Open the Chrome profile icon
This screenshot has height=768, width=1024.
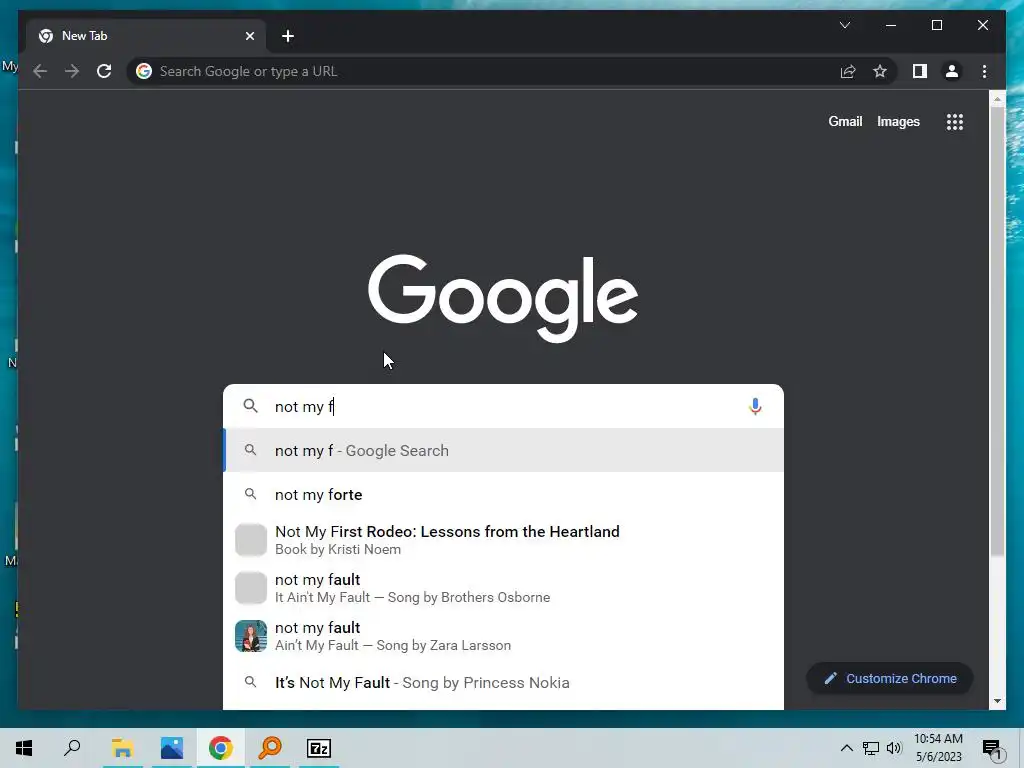[x=952, y=71]
